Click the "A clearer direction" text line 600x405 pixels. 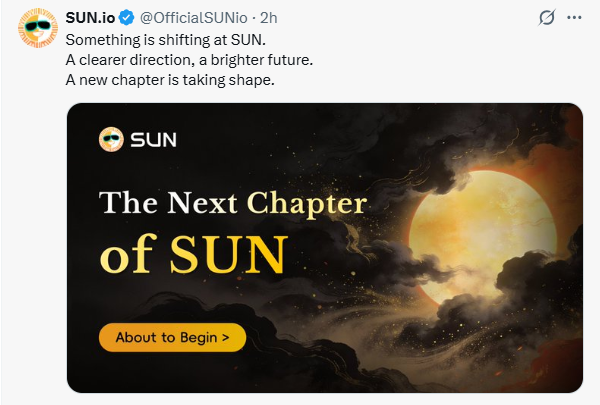point(189,60)
